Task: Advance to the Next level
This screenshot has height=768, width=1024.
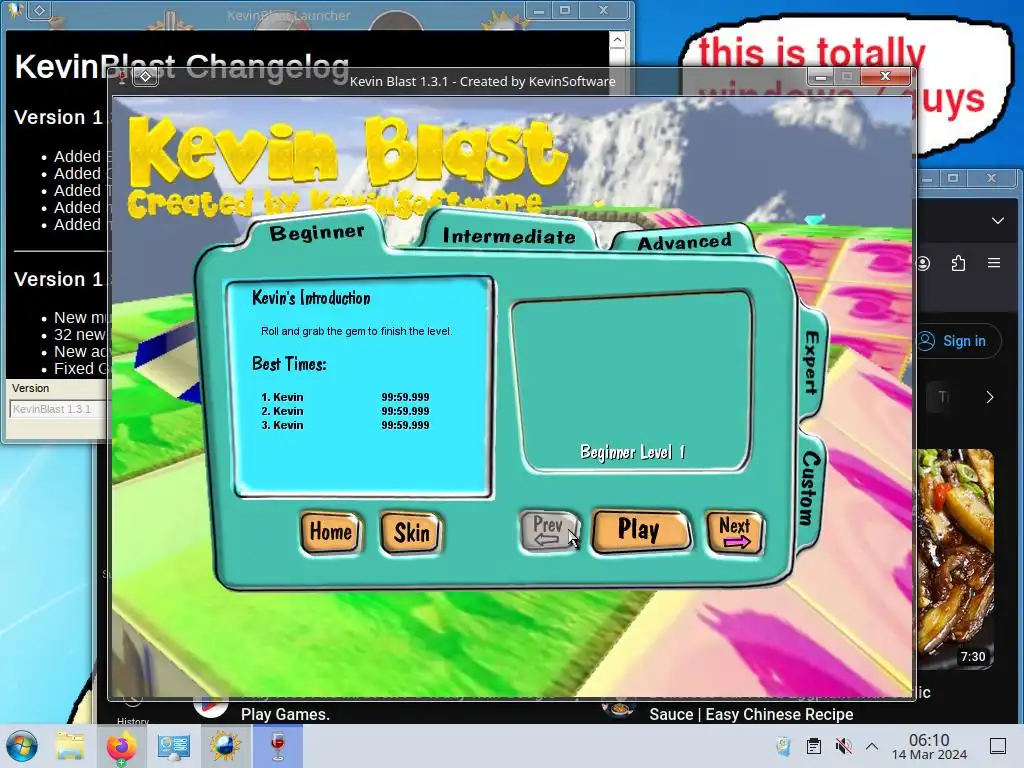Action: coord(735,532)
